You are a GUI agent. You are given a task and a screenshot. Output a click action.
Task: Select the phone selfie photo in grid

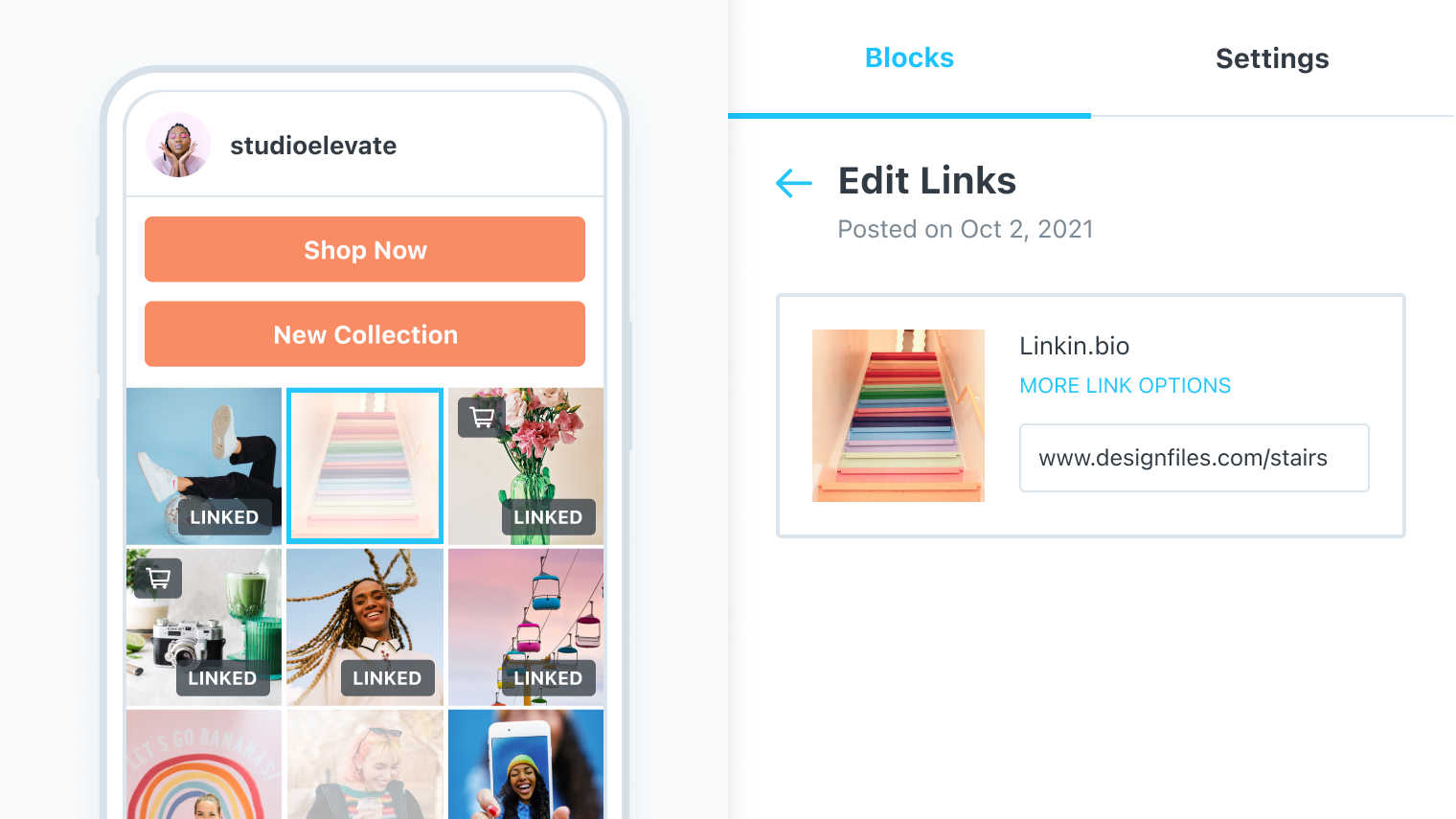pyautogui.click(x=526, y=763)
